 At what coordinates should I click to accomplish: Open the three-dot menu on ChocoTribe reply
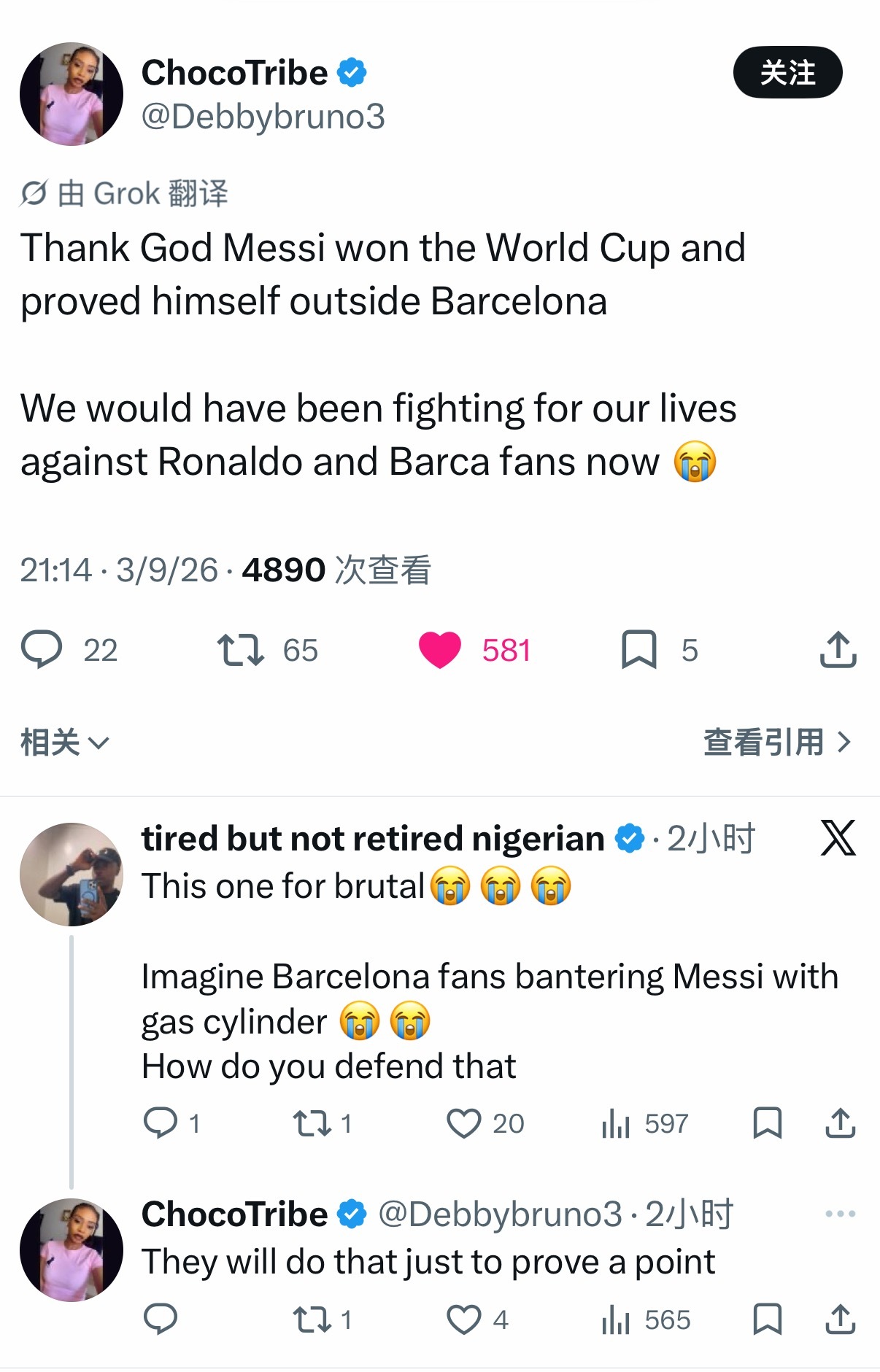coord(840,1214)
